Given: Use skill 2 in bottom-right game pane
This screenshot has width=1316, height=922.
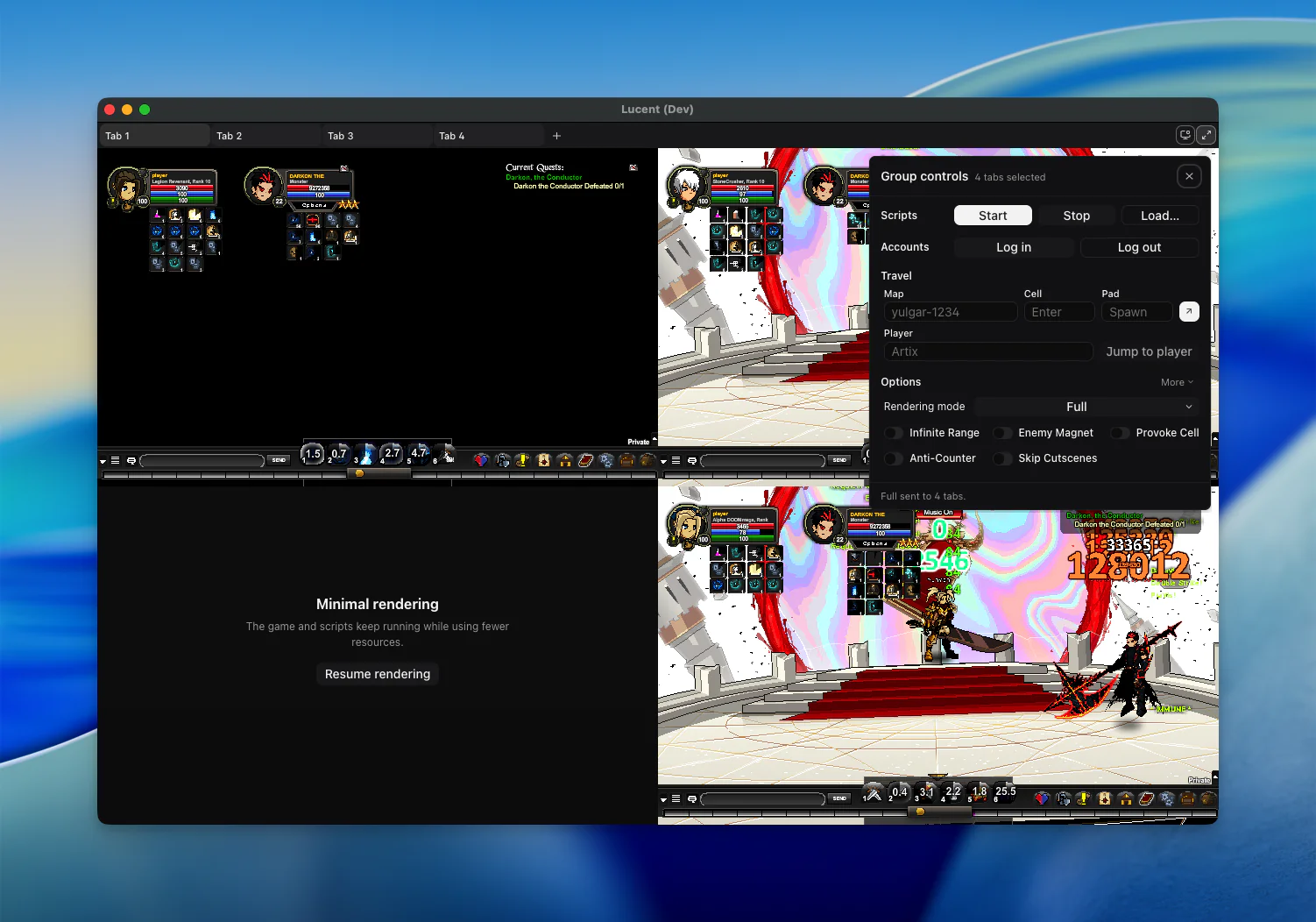Looking at the screenshot, I should tap(900, 793).
